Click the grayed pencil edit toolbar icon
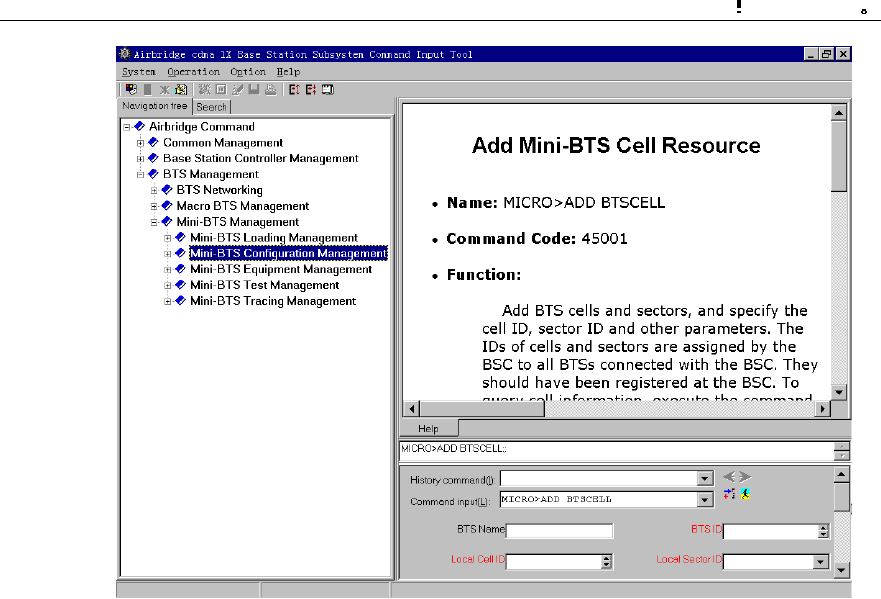This screenshot has height=599, width=881. coord(238,89)
